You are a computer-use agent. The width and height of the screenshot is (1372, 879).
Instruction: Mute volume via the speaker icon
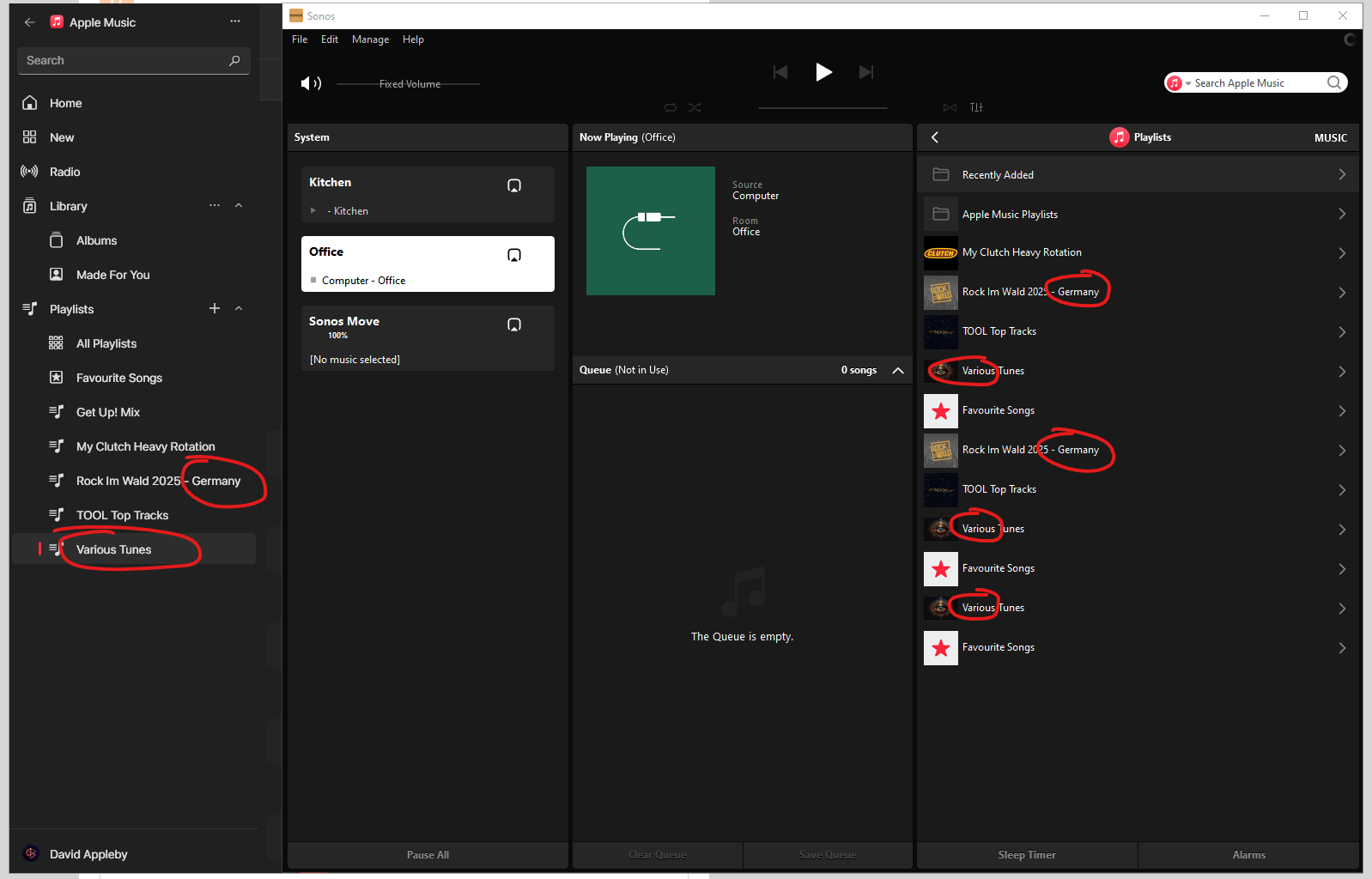pos(311,83)
